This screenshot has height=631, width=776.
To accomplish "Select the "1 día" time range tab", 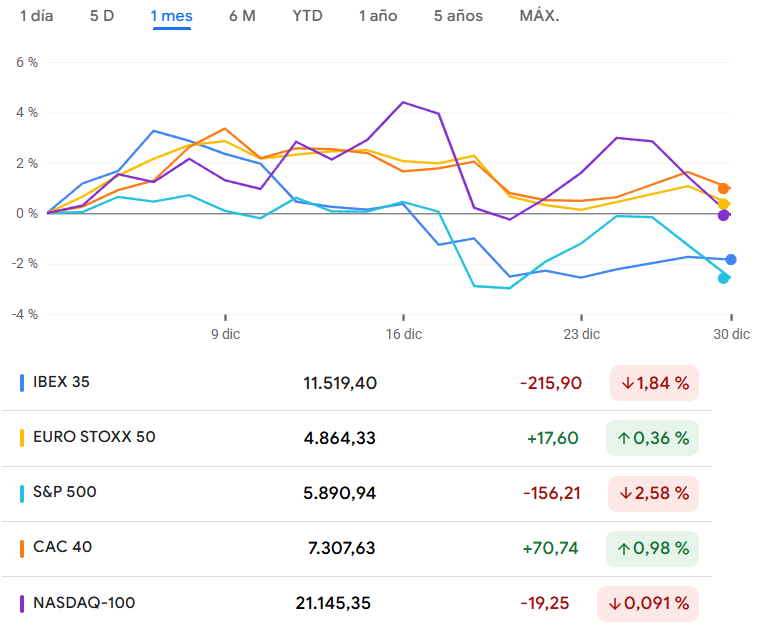I will 37,16.
